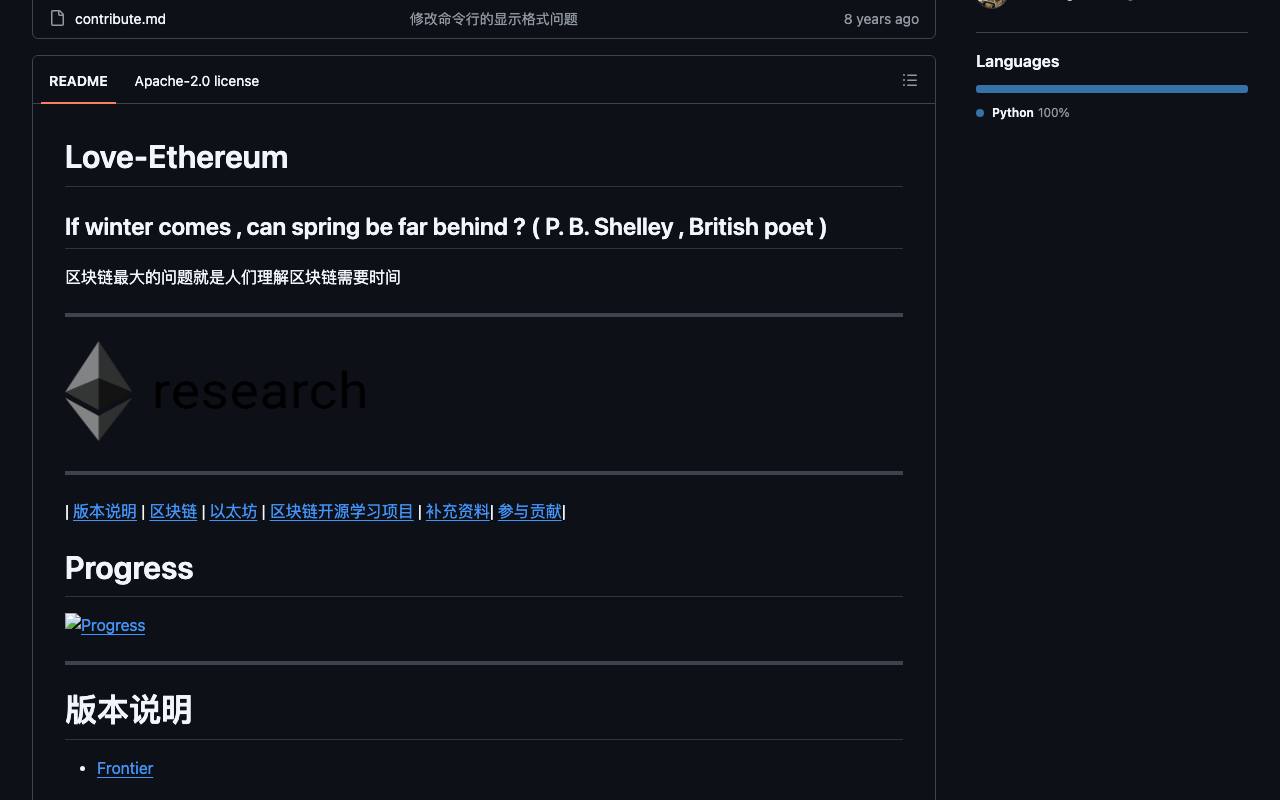Open the 区块链开源学习项目 link

341,511
